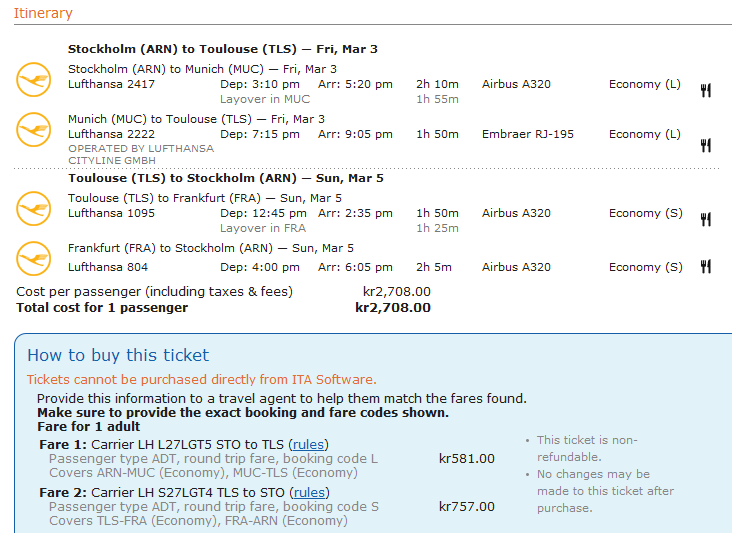This screenshot has width=732, height=533.
Task: Click the Itinerary heading
Action: pyautogui.click(x=43, y=13)
